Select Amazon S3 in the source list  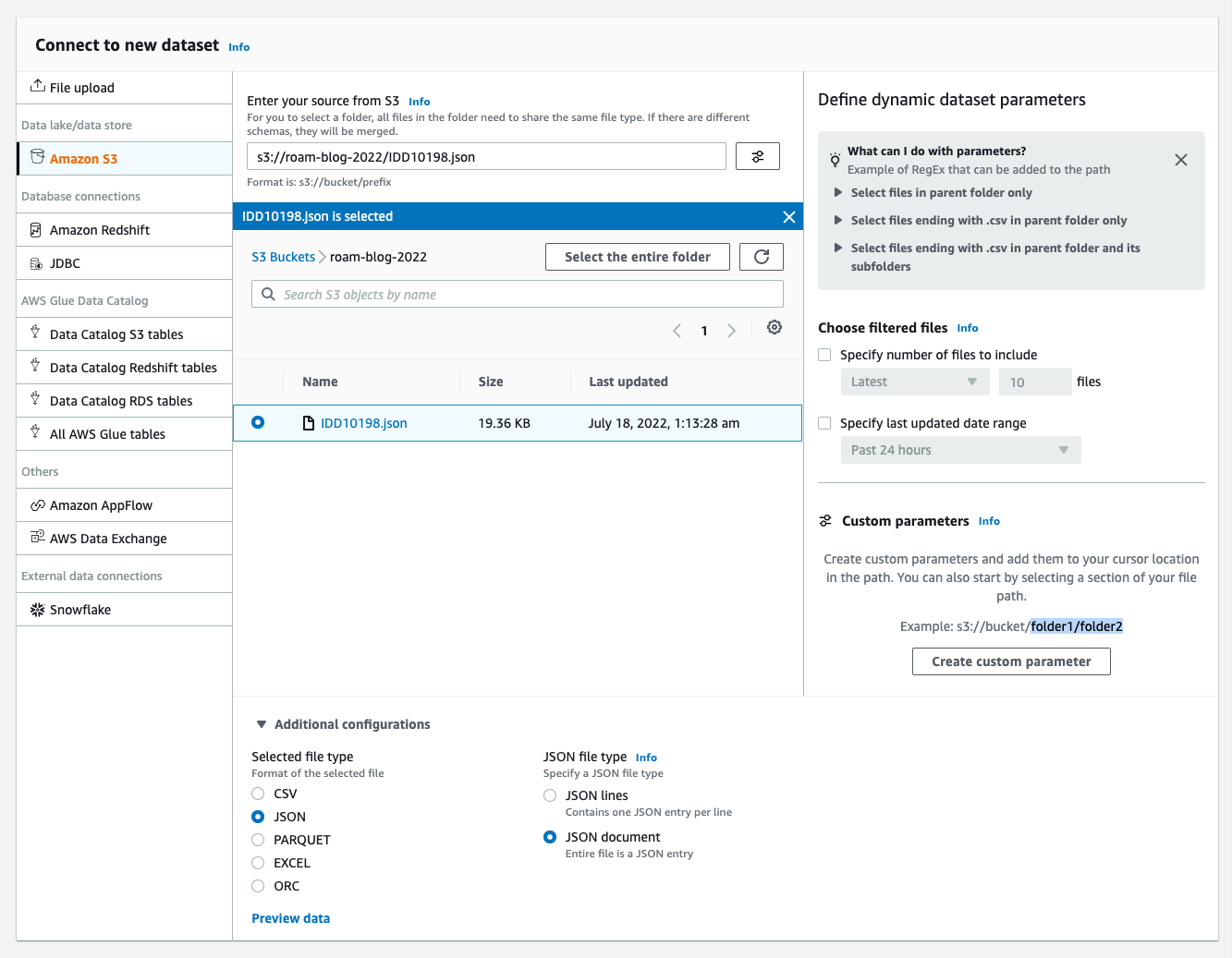(x=126, y=159)
